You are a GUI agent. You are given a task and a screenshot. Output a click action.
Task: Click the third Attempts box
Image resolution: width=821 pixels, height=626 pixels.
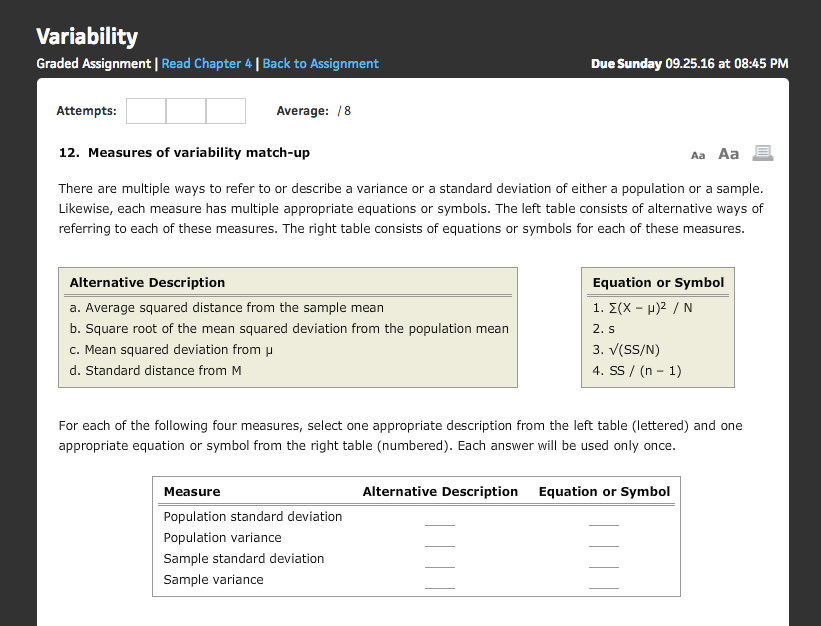click(x=225, y=111)
